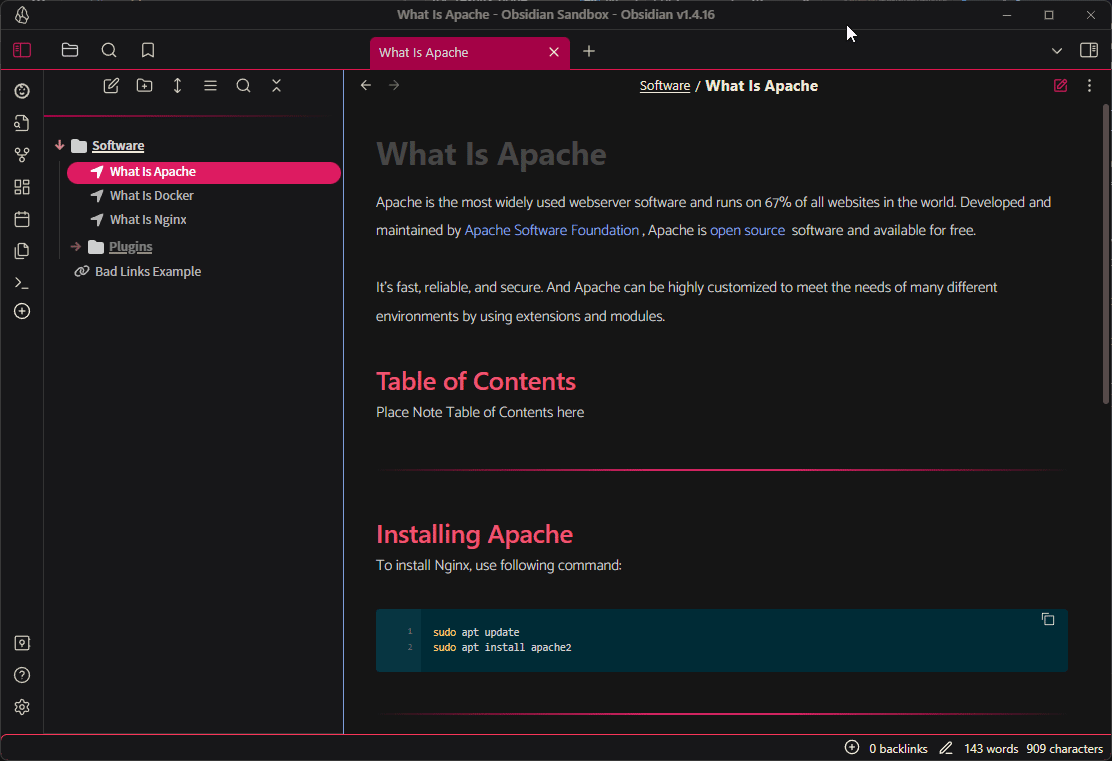Open the note's more options menu

pyautogui.click(x=1089, y=86)
